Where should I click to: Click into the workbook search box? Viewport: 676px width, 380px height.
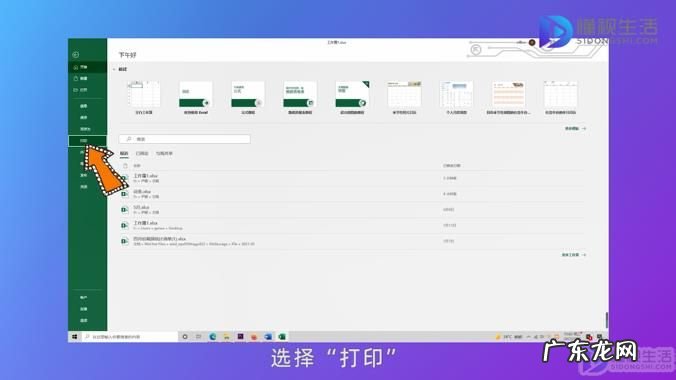coord(185,139)
